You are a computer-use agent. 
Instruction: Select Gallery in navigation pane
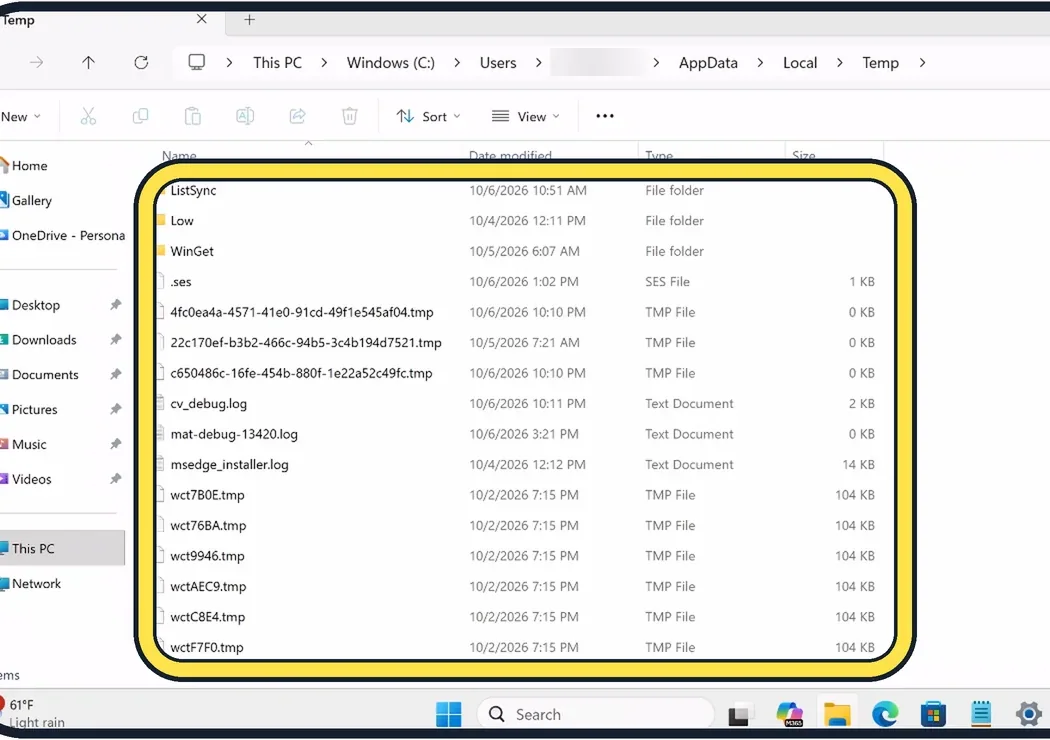[x=31, y=200]
